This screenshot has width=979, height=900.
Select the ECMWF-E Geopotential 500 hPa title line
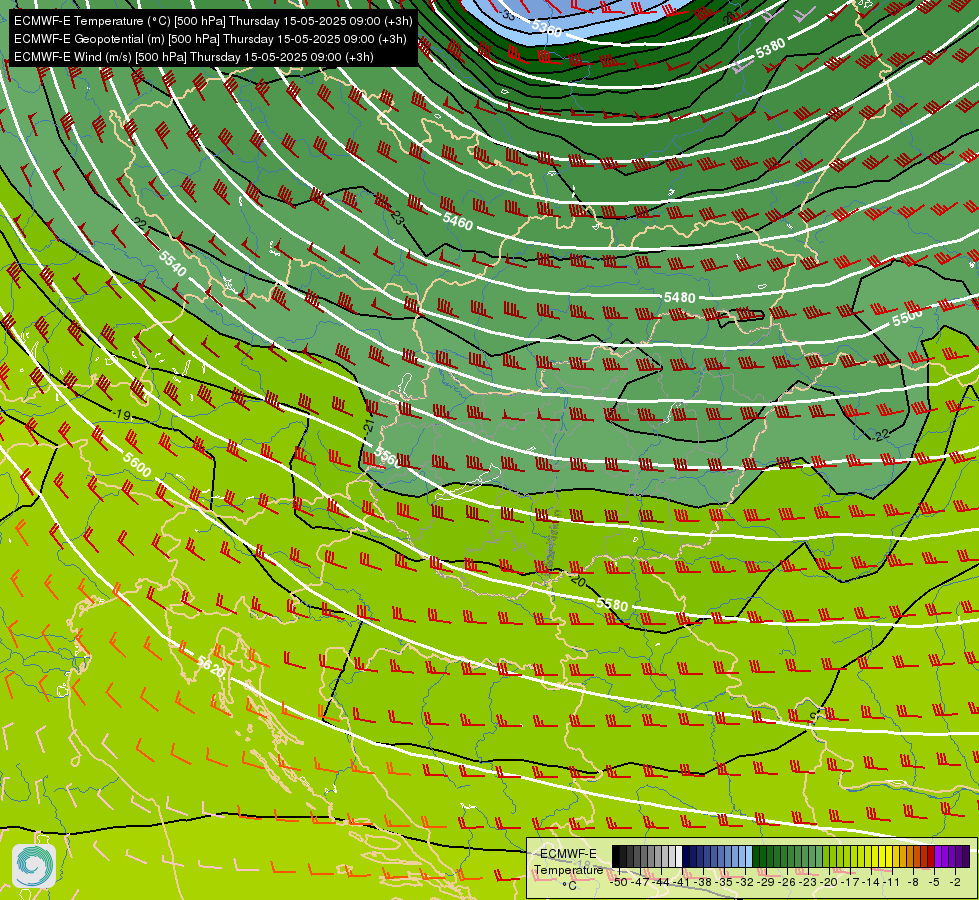[210, 39]
